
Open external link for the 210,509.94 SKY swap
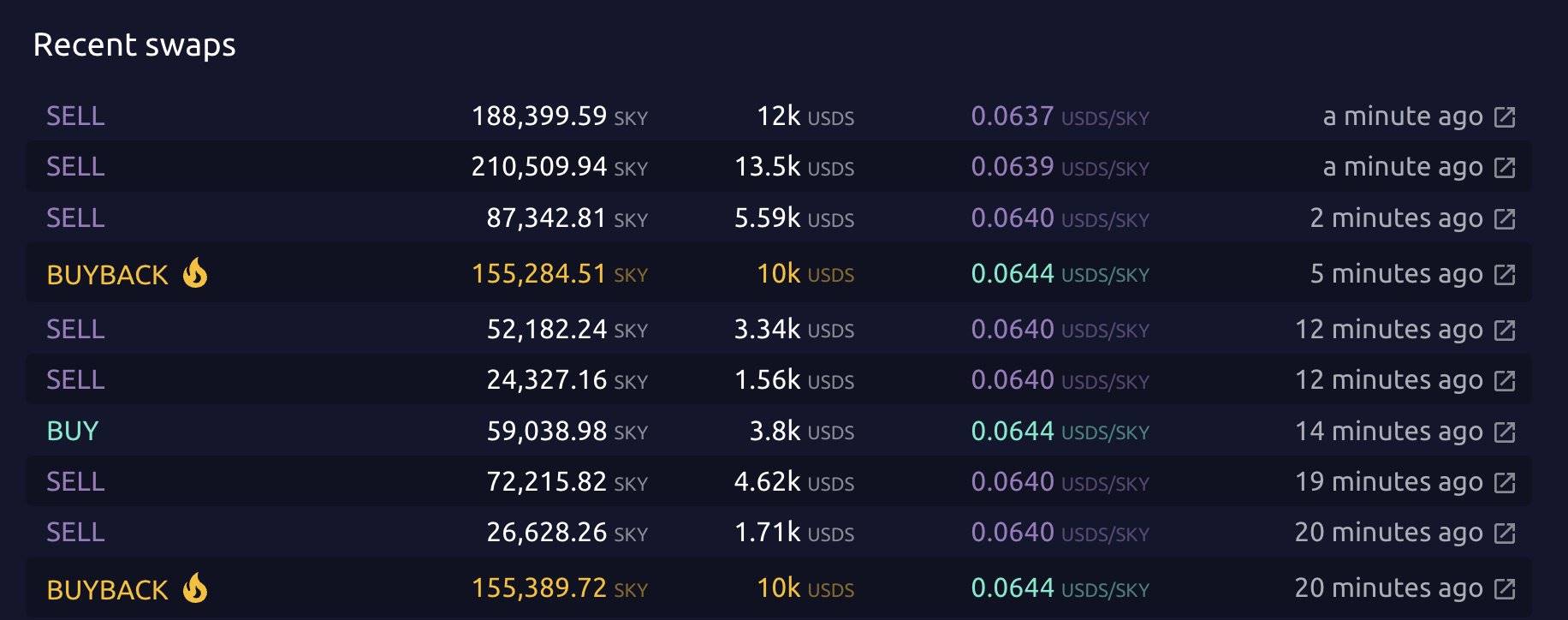(x=1504, y=168)
